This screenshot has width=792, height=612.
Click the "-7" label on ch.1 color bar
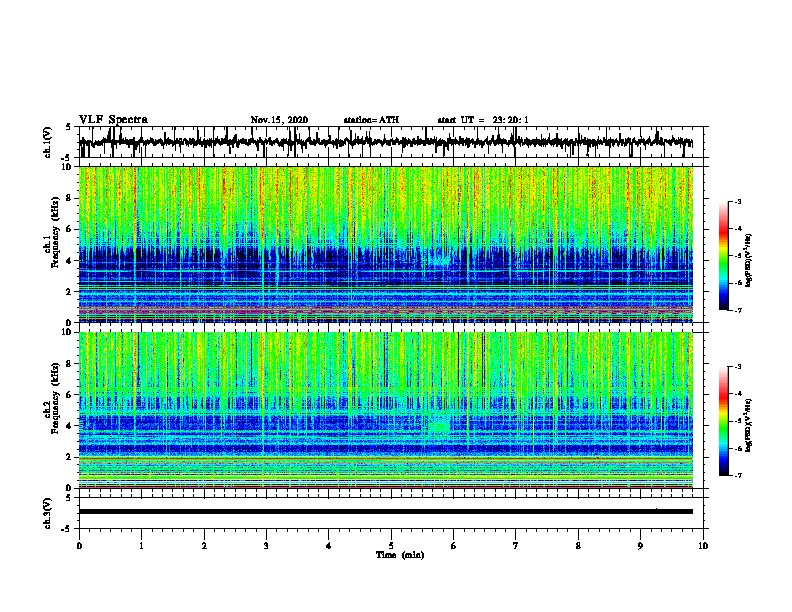737,310
